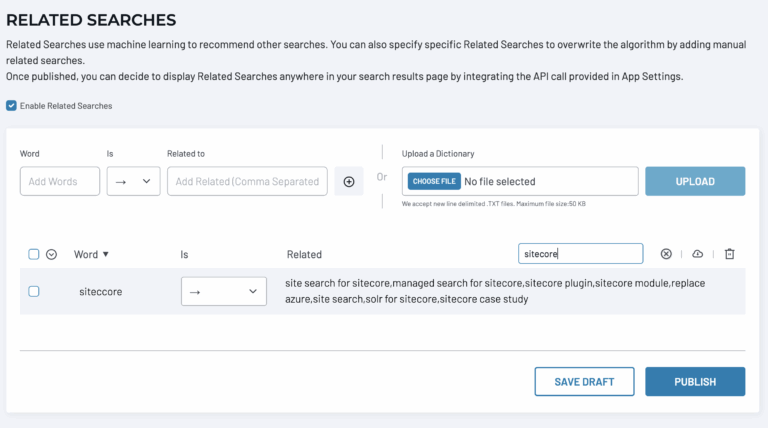This screenshot has width=768, height=428.
Task: Check the select-all rows checkbox
Action: (x=34, y=254)
